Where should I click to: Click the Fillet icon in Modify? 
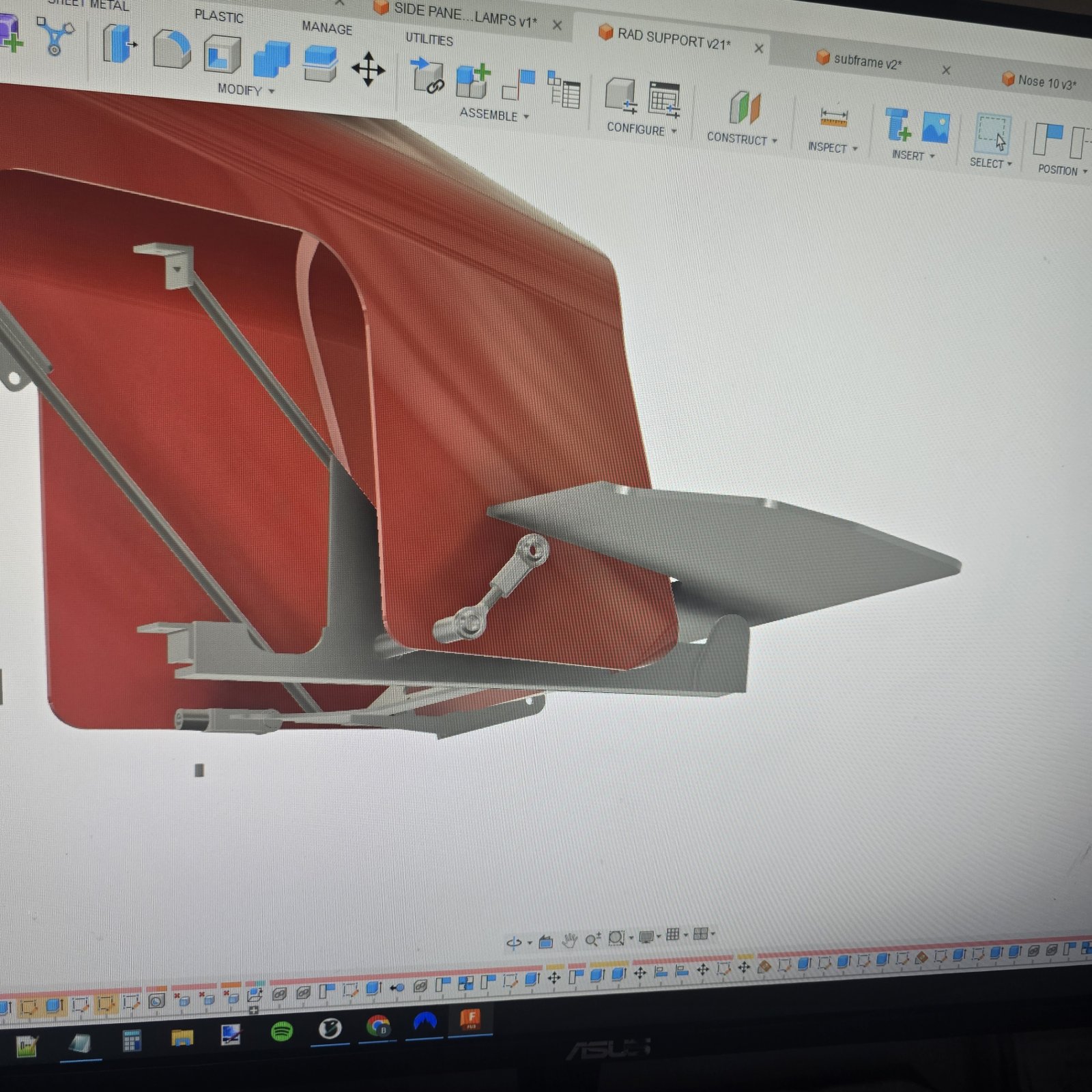171,50
